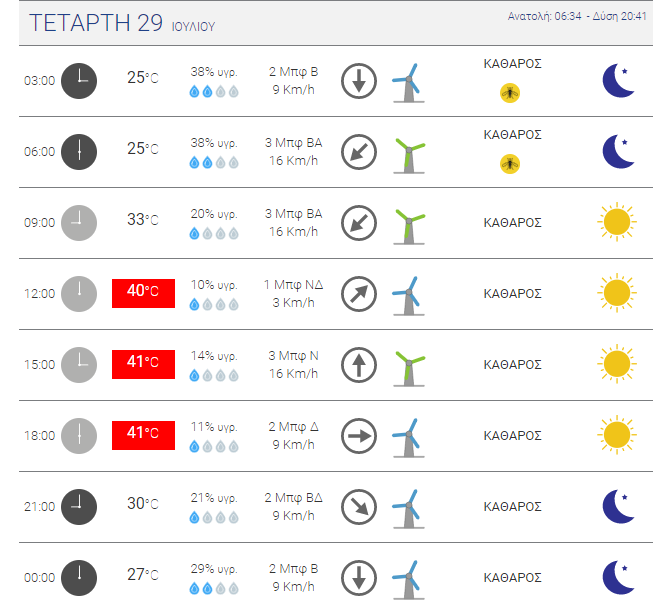Click the wind direction arrow at 12:00
The width and height of the screenshot is (662, 603).
pyautogui.click(x=359, y=294)
